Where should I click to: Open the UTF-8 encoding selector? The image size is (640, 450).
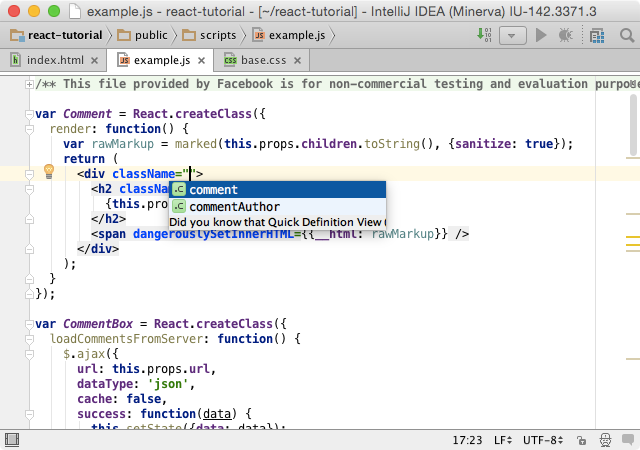pos(543,440)
